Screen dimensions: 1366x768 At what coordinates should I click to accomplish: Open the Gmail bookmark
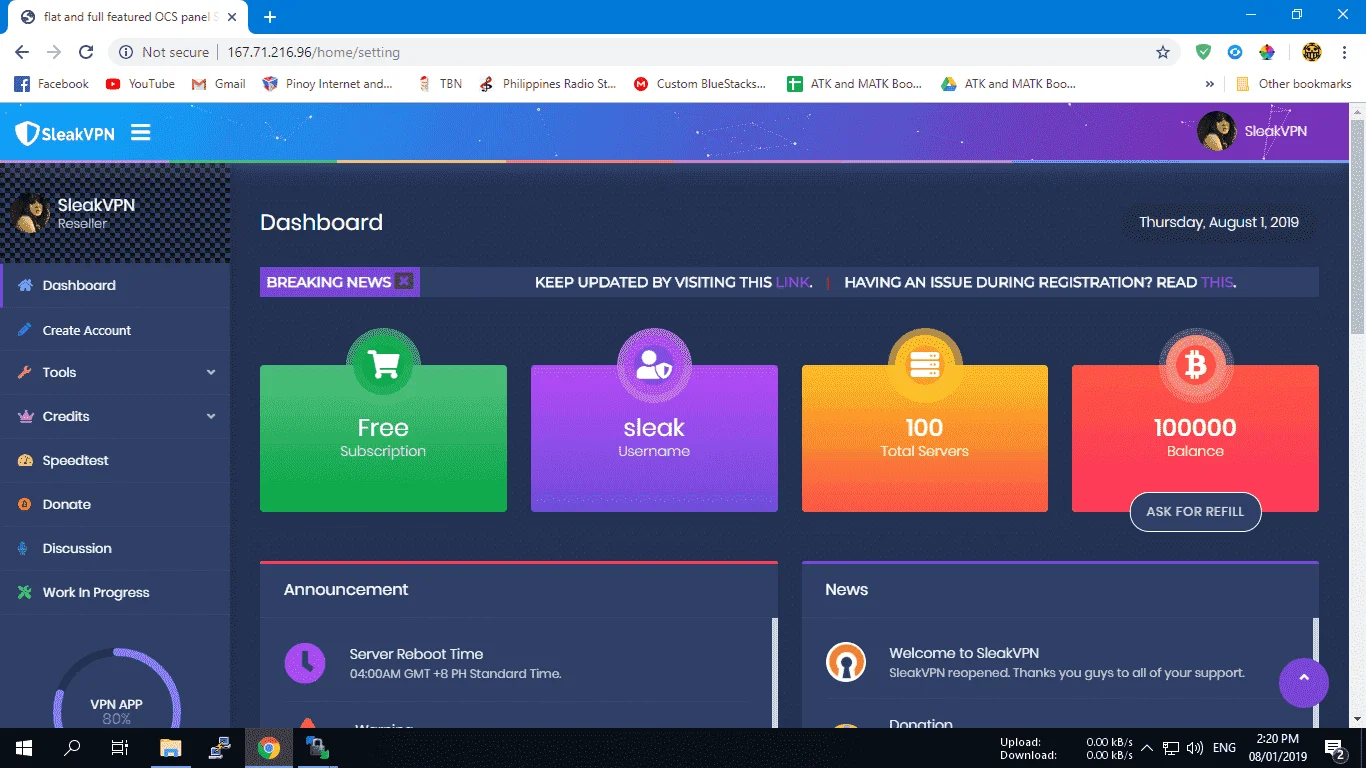(218, 84)
